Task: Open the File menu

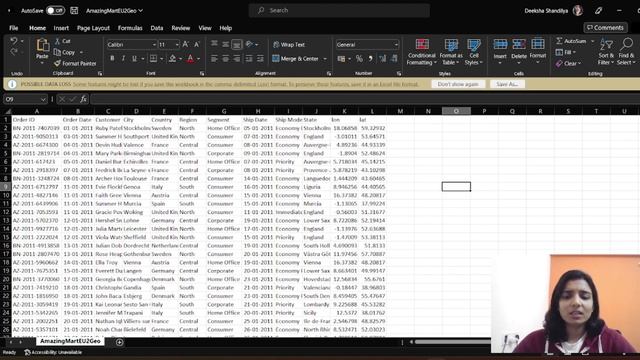Action: click(13, 28)
